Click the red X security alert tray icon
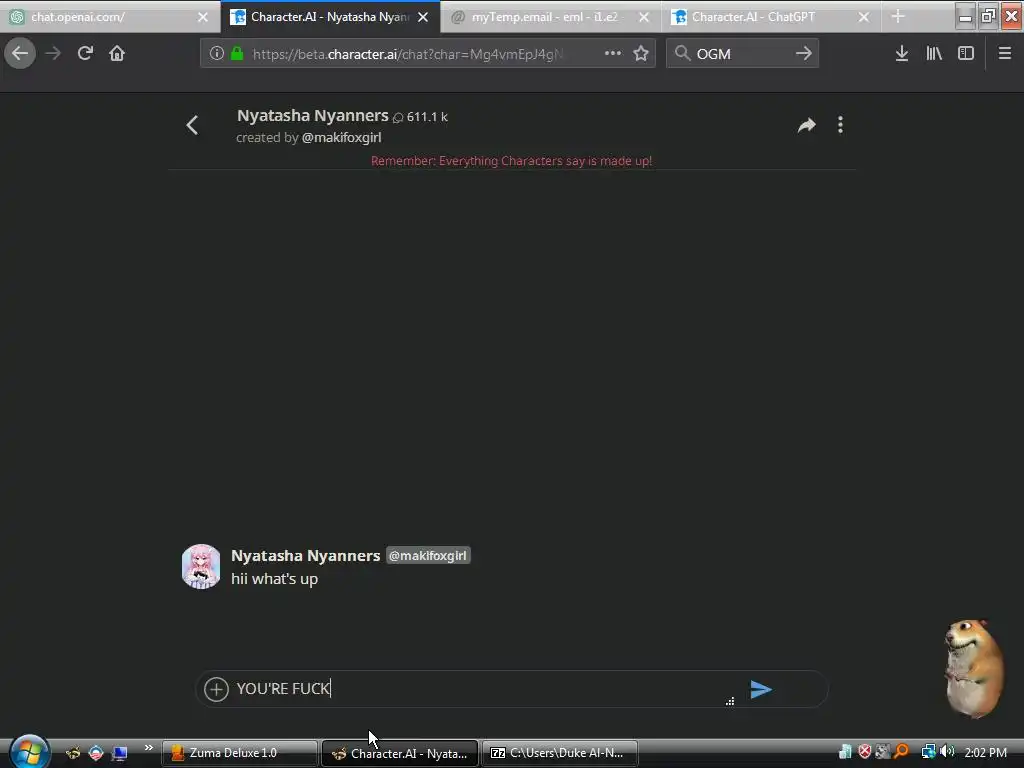 pyautogui.click(x=865, y=752)
